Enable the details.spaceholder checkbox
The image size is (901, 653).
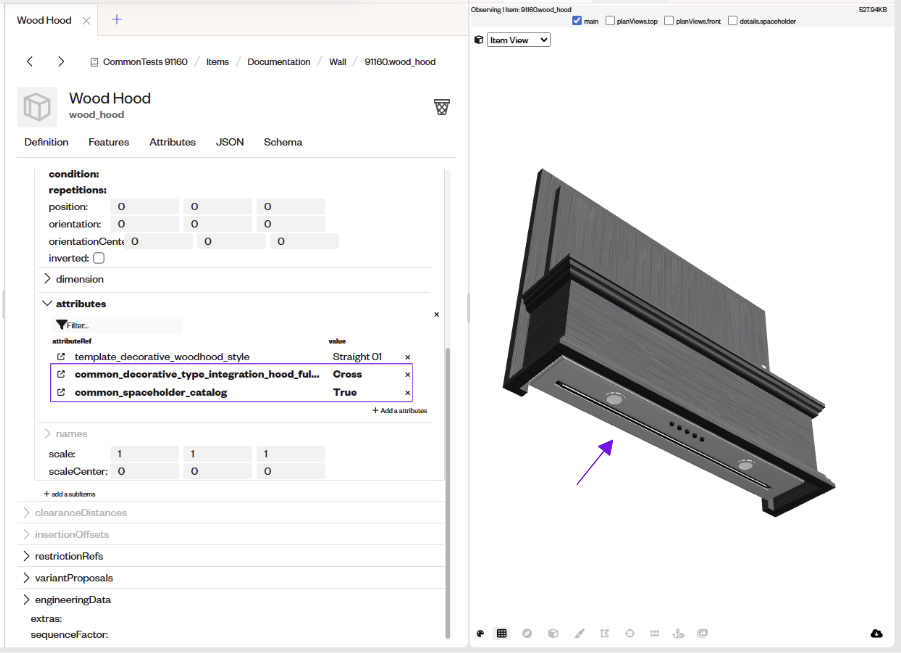click(733, 21)
